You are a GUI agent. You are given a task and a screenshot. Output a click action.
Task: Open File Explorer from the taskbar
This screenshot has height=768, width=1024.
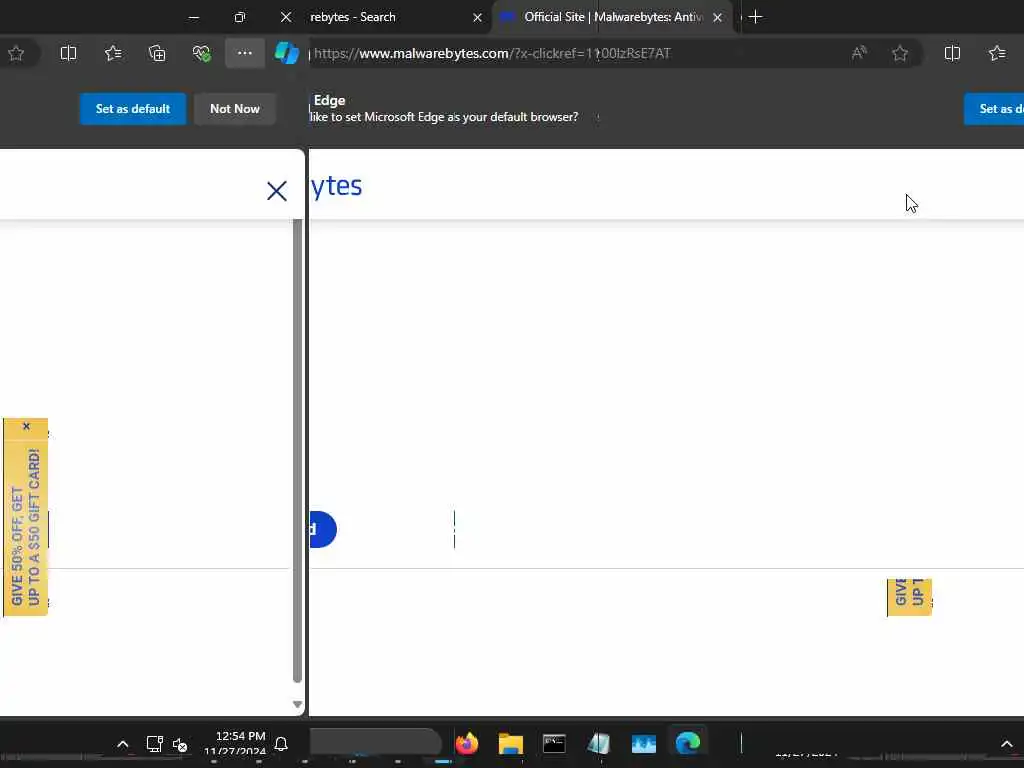(x=511, y=743)
